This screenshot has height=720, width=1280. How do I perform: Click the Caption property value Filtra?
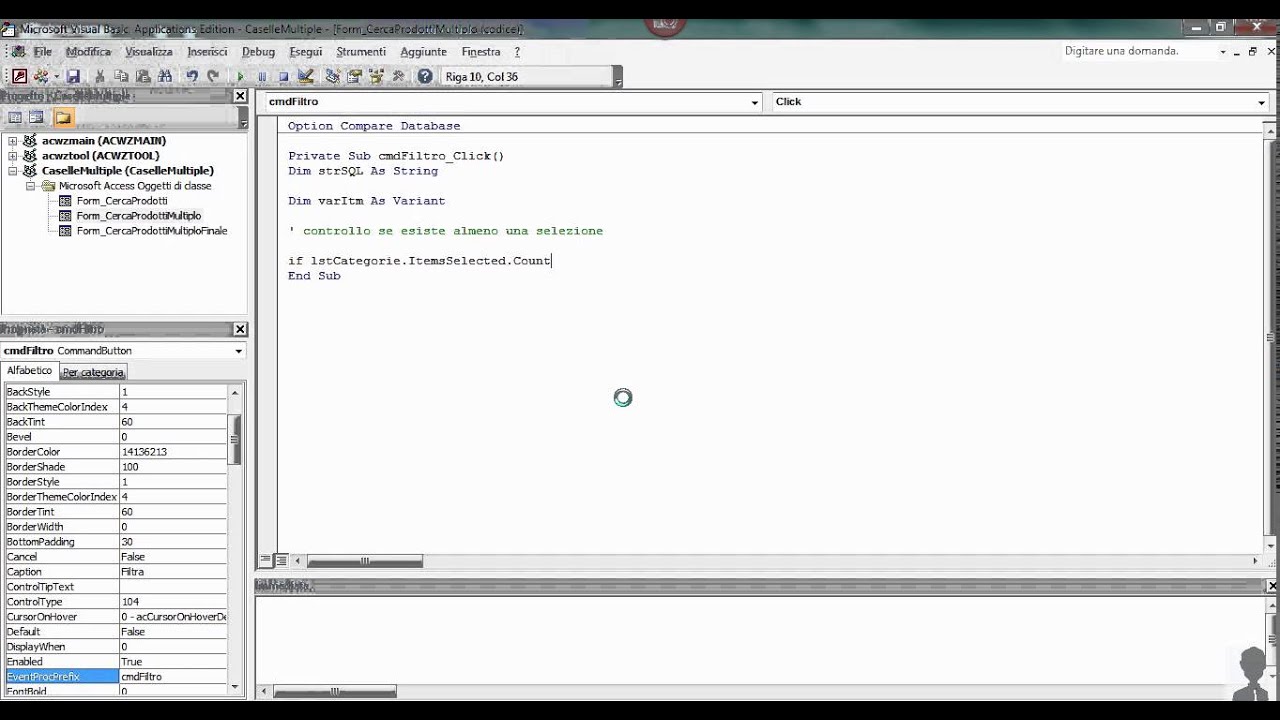[173, 572]
